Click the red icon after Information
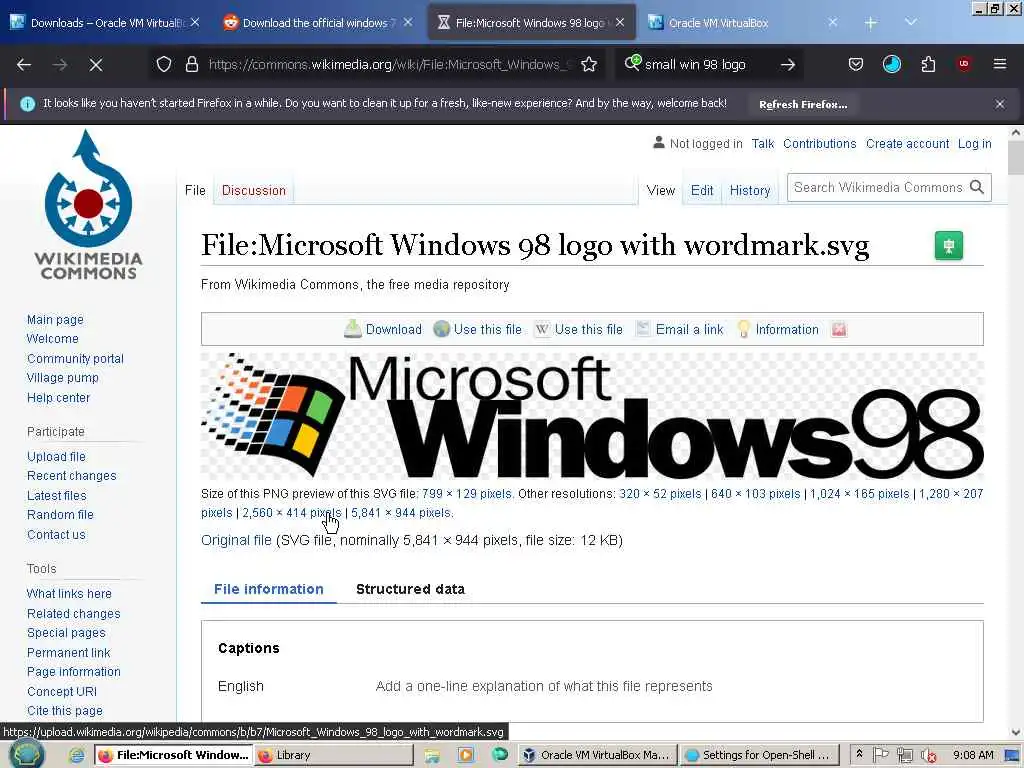The height and width of the screenshot is (768, 1024). (x=839, y=329)
